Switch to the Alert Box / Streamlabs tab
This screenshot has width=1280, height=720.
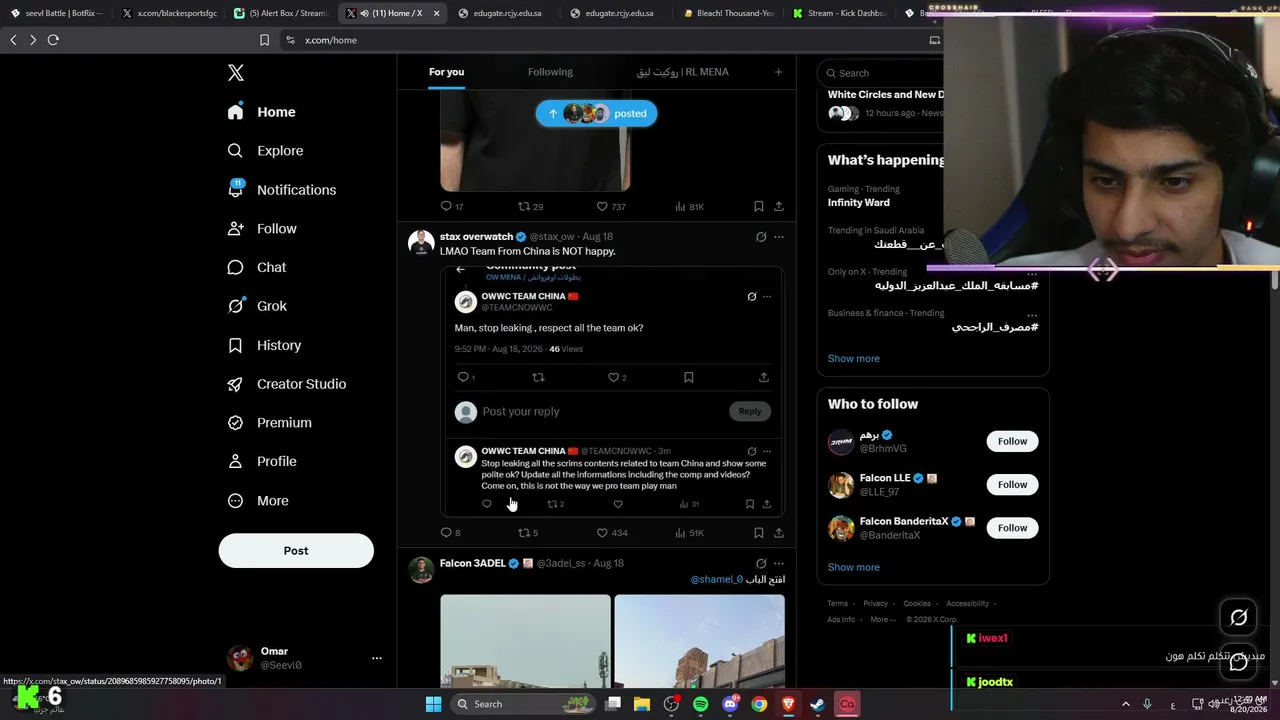pyautogui.click(x=280, y=13)
